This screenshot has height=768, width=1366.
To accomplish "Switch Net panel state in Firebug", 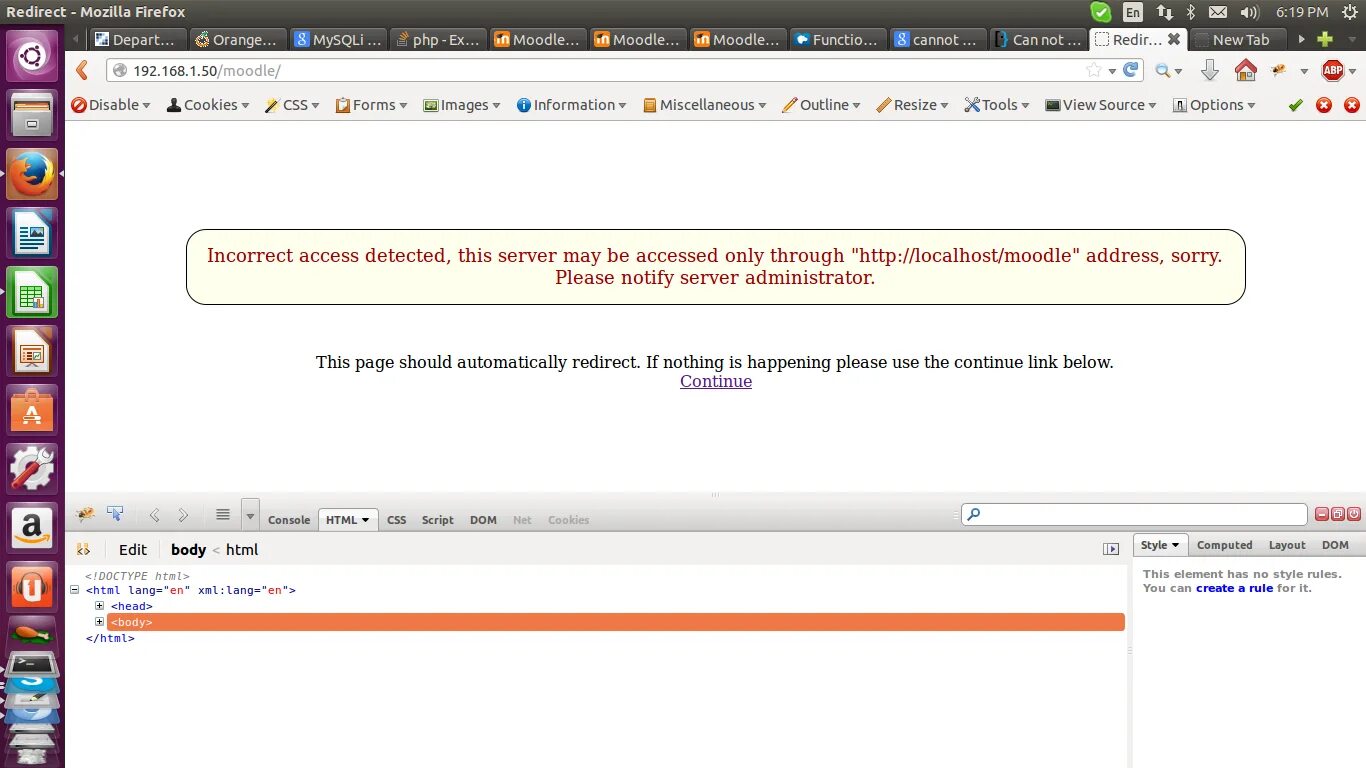I will click(521, 520).
